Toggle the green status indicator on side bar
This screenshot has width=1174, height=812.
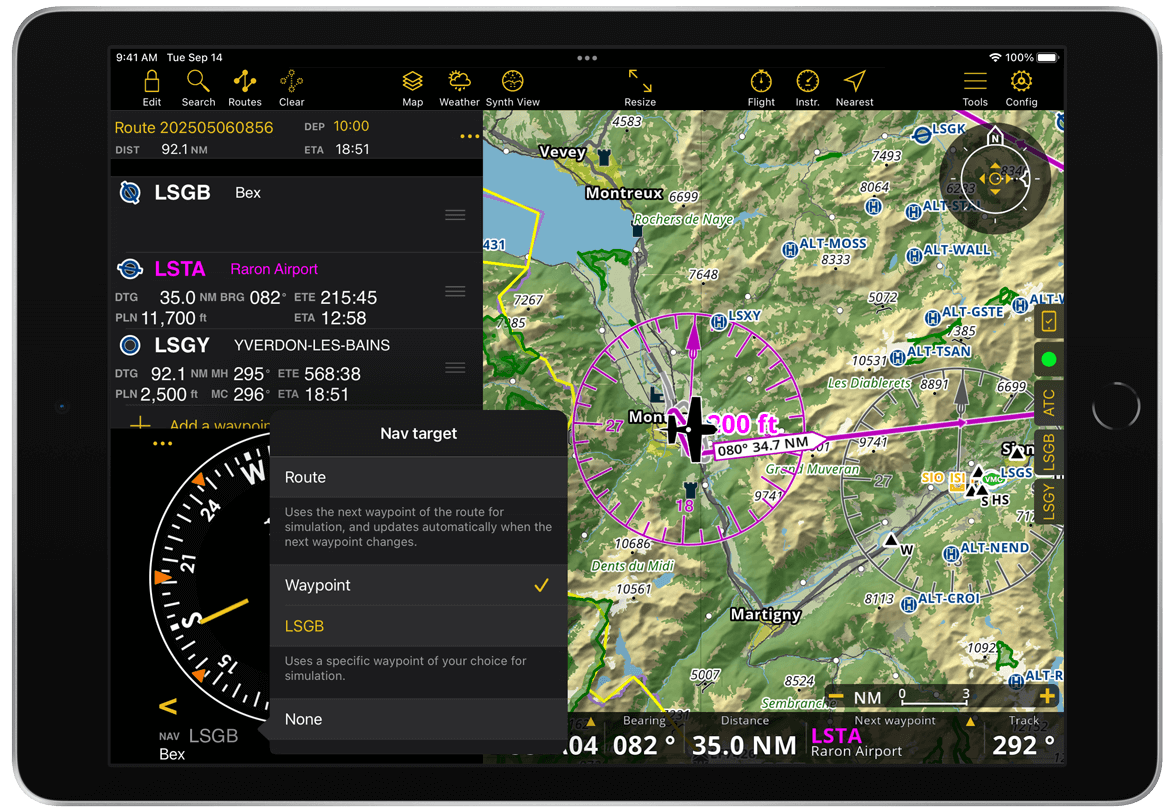click(1049, 359)
